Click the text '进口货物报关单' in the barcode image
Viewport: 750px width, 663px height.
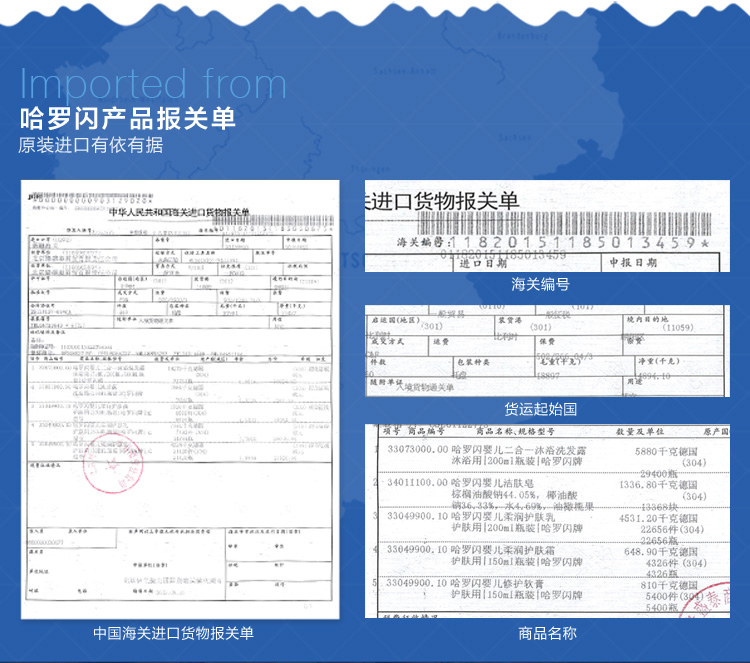click(x=445, y=200)
